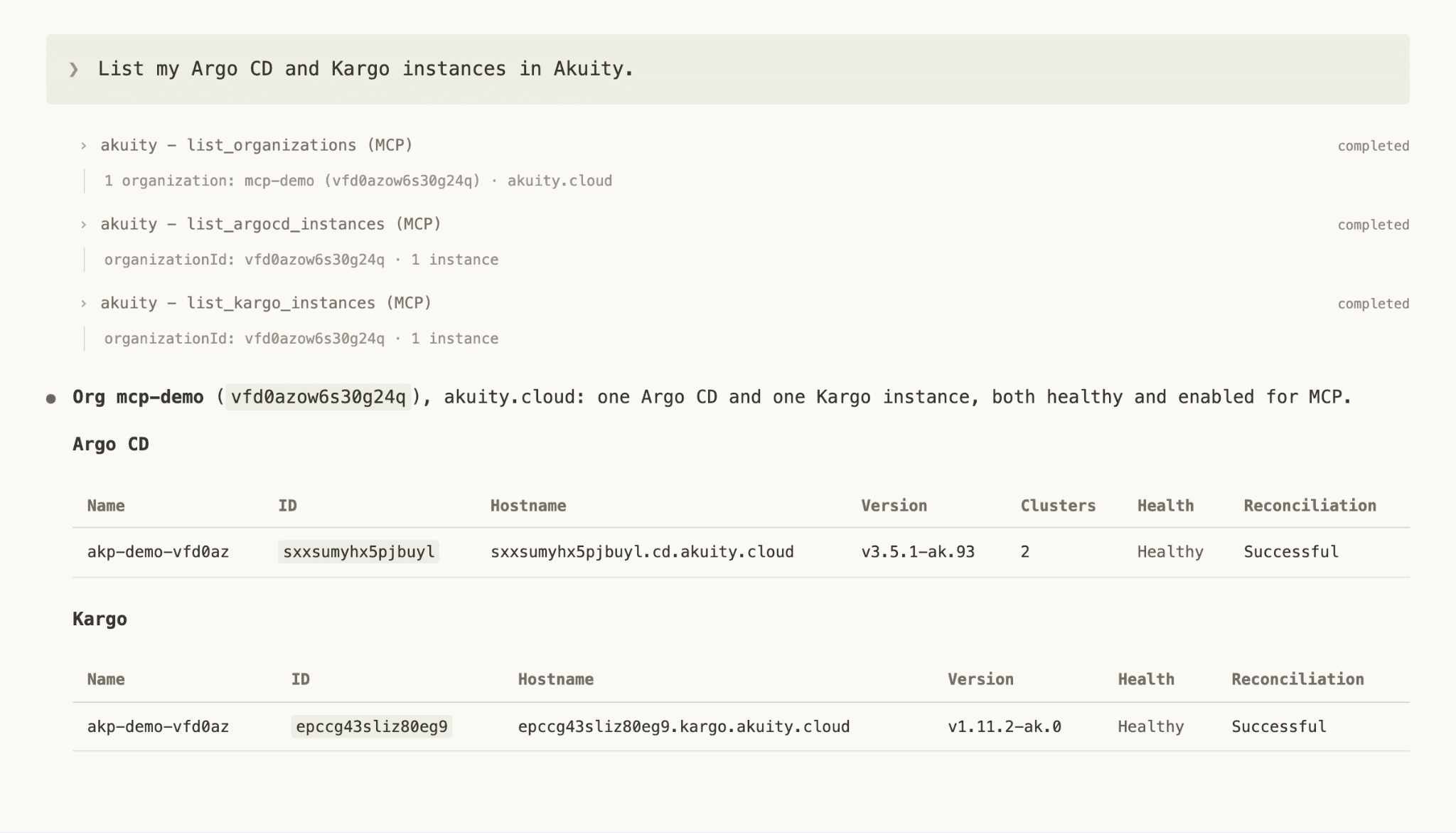Viewport: 1456px width, 833px height.
Task: Click the Kargo table 'ID' header
Action: pos(301,679)
